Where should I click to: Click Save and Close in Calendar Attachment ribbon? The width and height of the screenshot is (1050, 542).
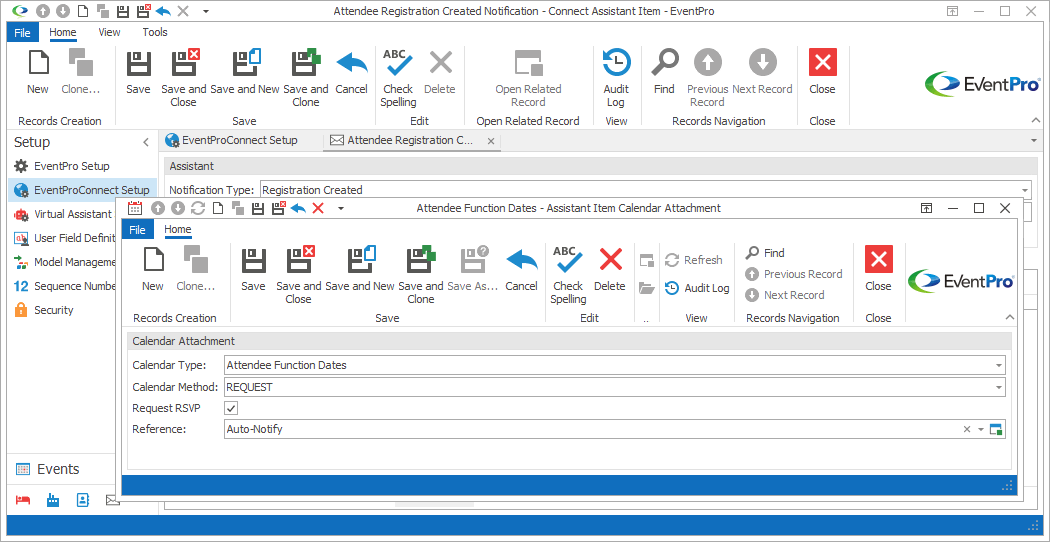(299, 275)
